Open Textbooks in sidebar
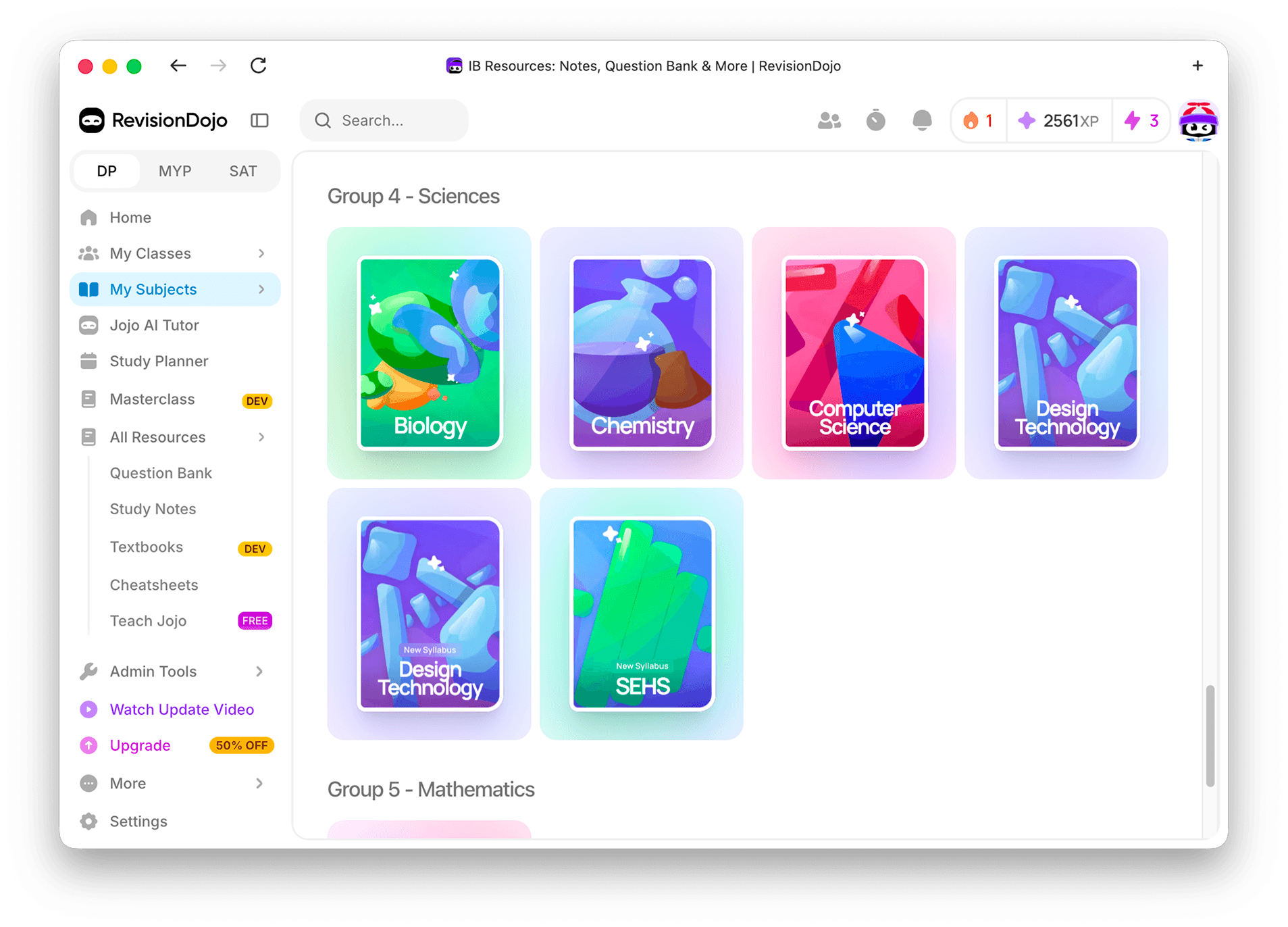Screen dimensions: 1288x927 pos(146,547)
